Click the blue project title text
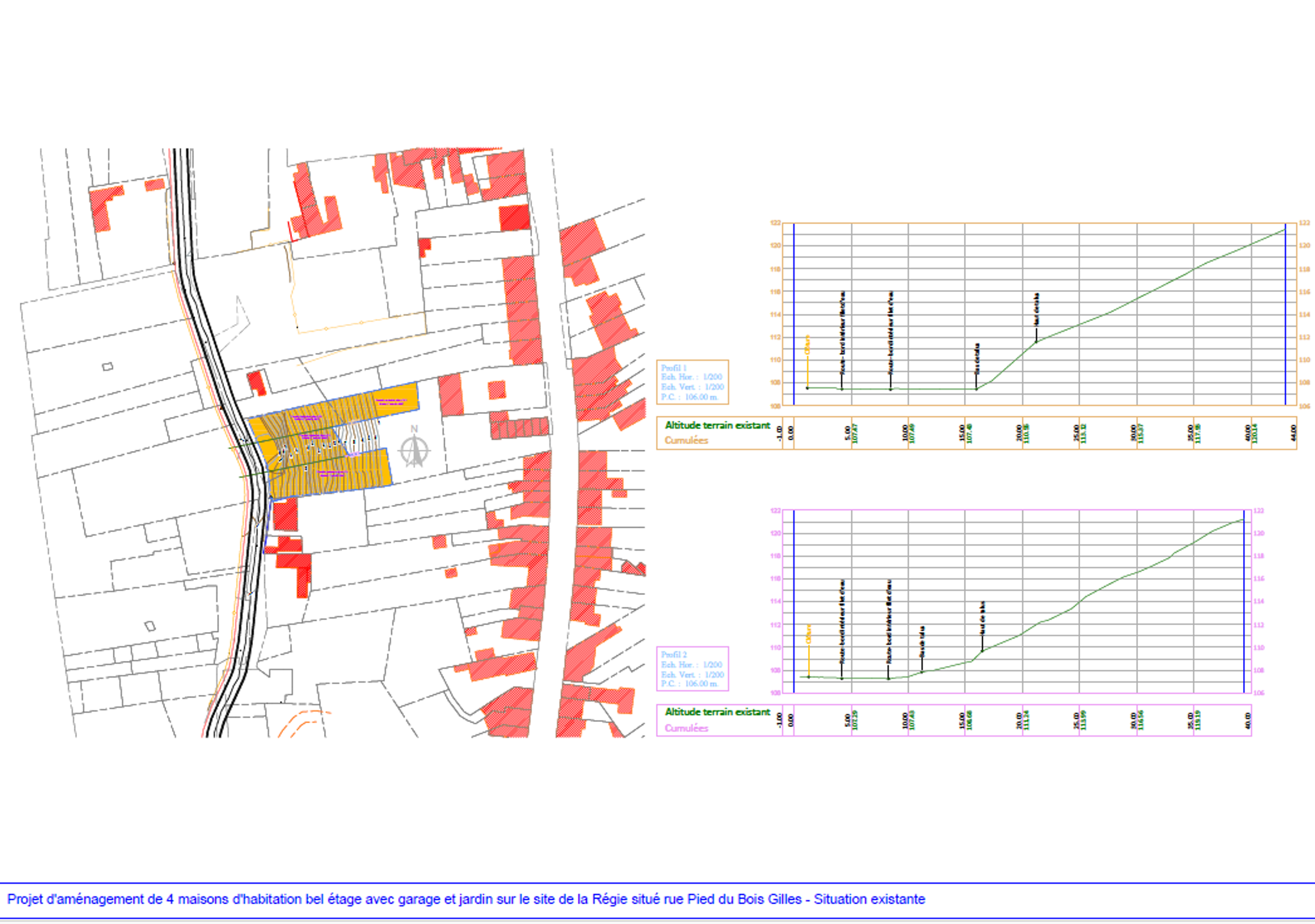Viewport: 1315px width, 924px height. pyautogui.click(x=466, y=899)
